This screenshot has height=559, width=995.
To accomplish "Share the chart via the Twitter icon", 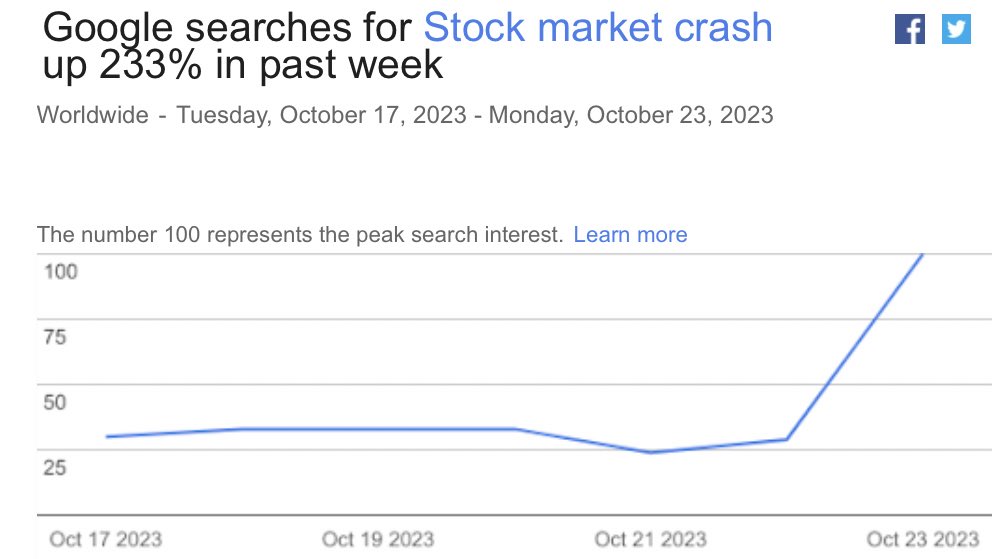I will (x=956, y=29).
